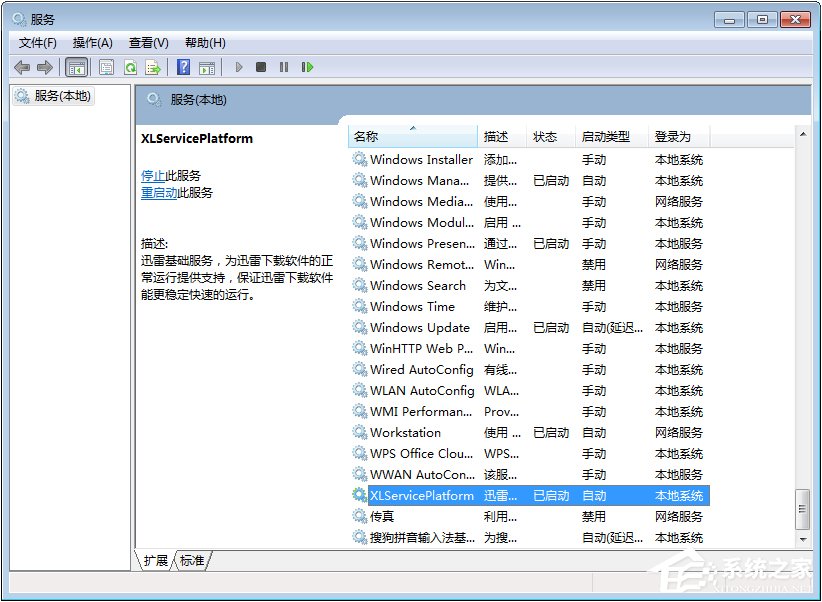Open the 查看(V) menu
This screenshot has height=602, width=822.
(x=147, y=42)
